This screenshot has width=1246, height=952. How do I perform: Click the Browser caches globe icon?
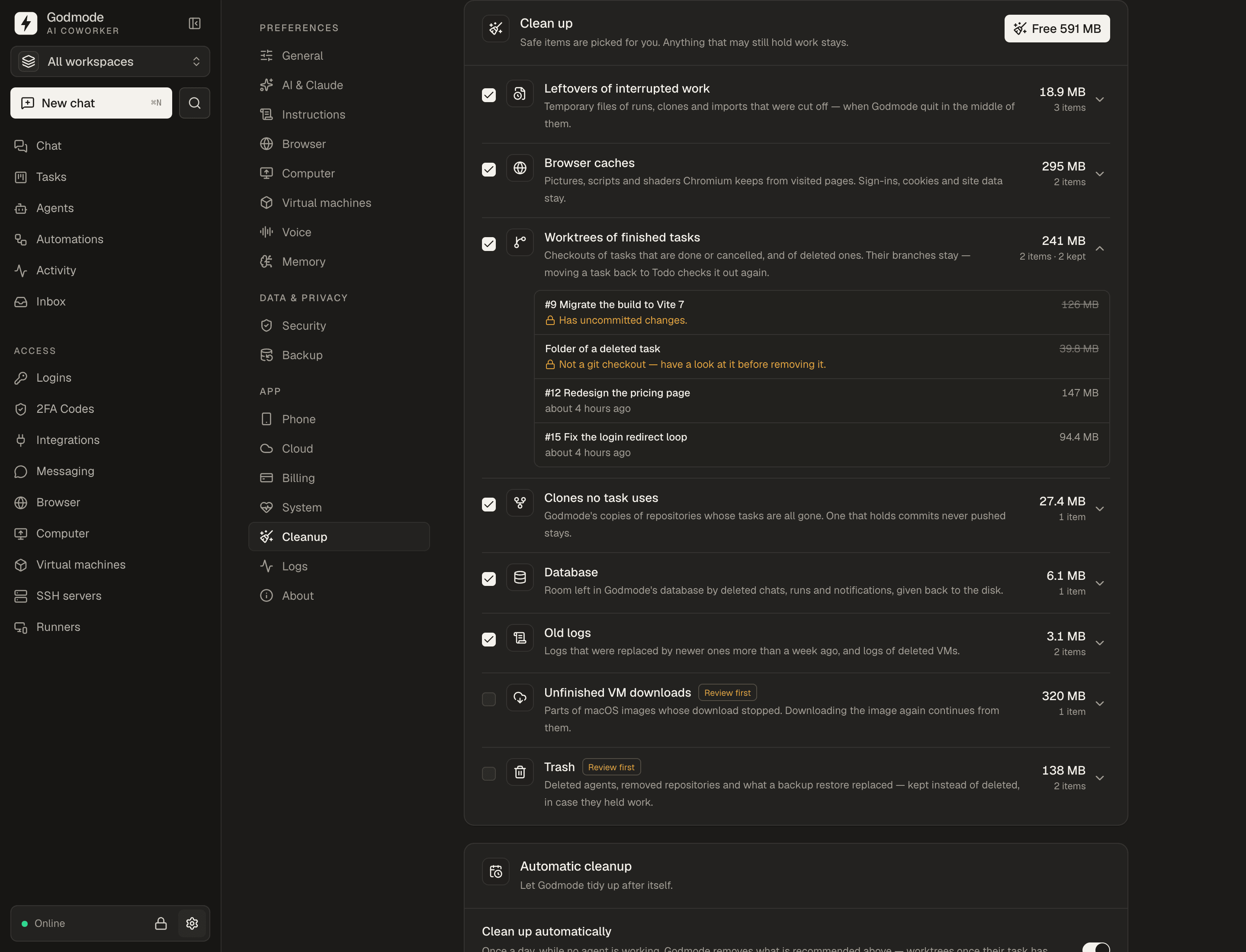520,168
